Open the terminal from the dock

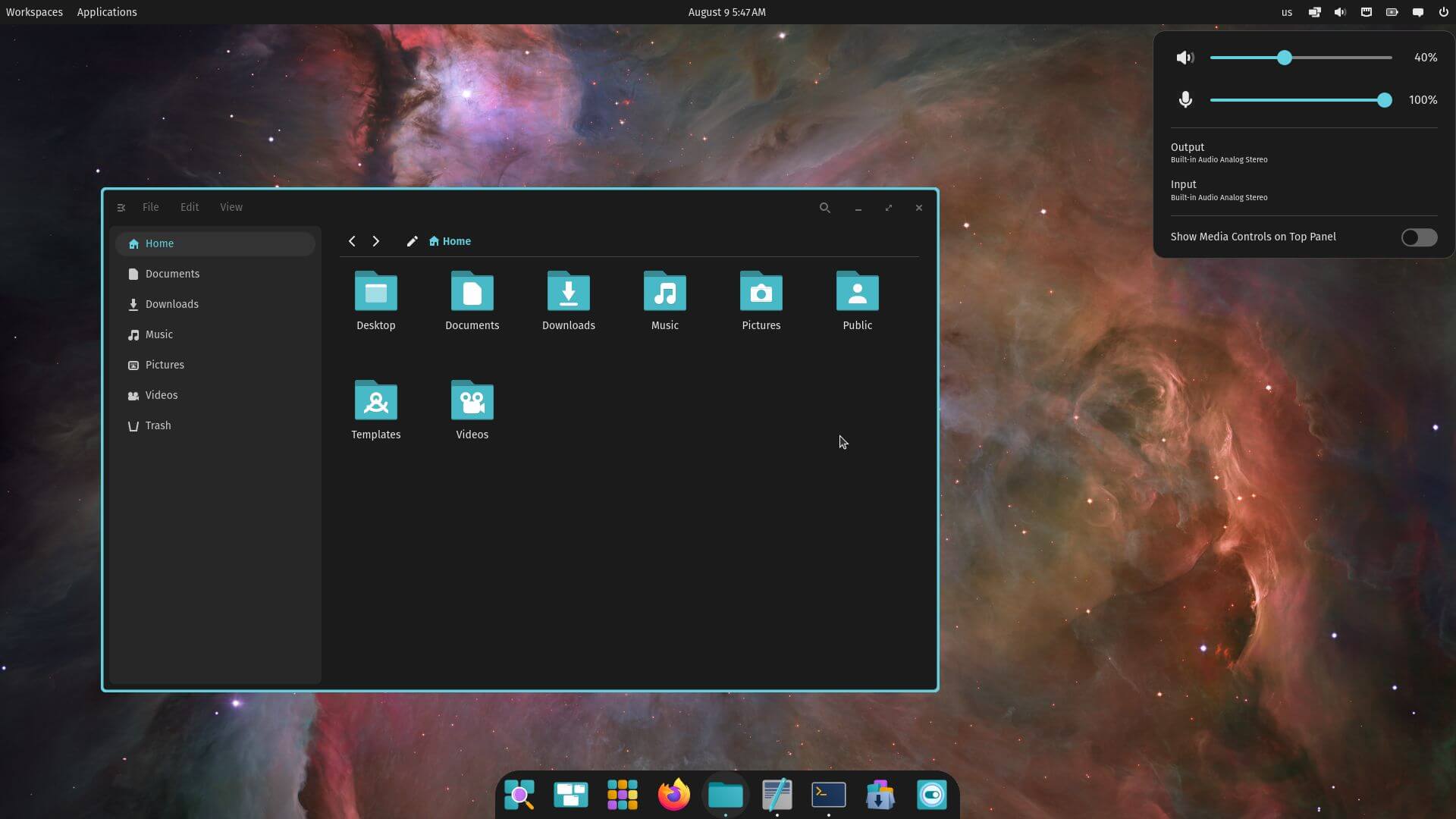click(829, 795)
